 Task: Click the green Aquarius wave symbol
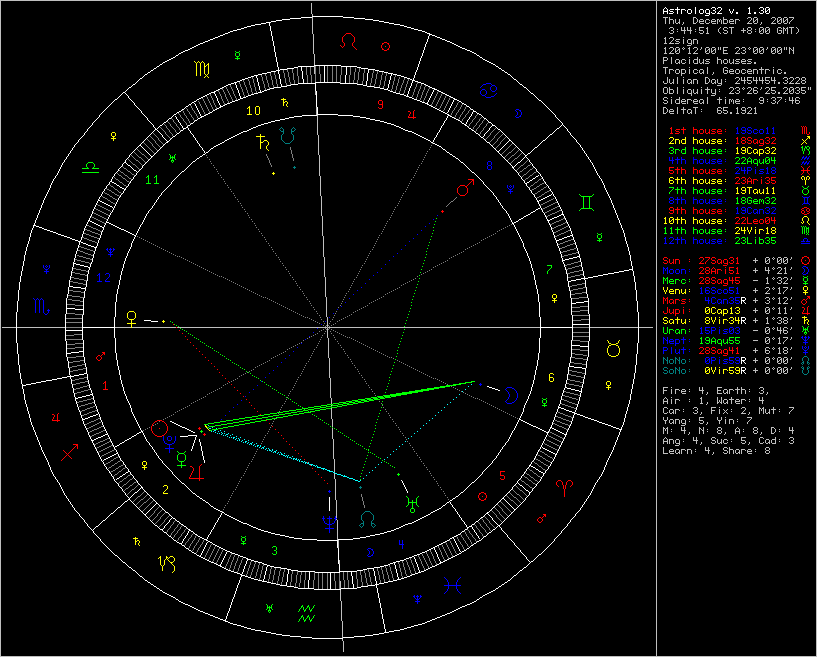308,612
